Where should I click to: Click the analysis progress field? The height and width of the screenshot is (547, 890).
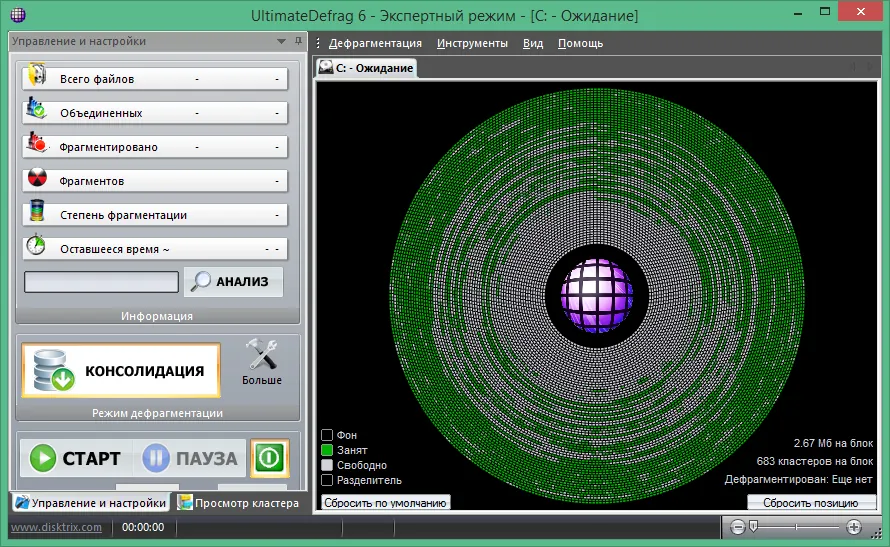(x=102, y=282)
